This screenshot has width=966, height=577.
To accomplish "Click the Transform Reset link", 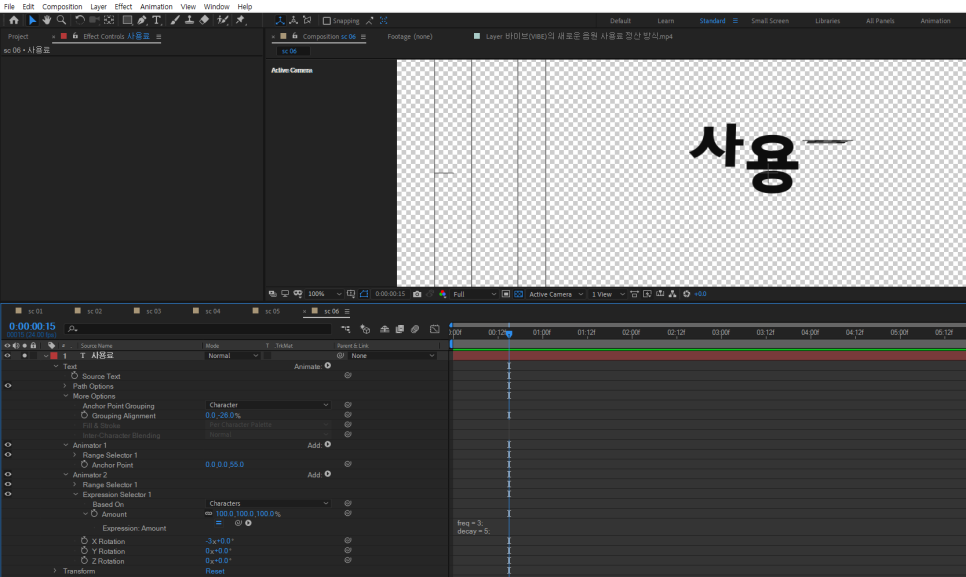I will click(215, 571).
